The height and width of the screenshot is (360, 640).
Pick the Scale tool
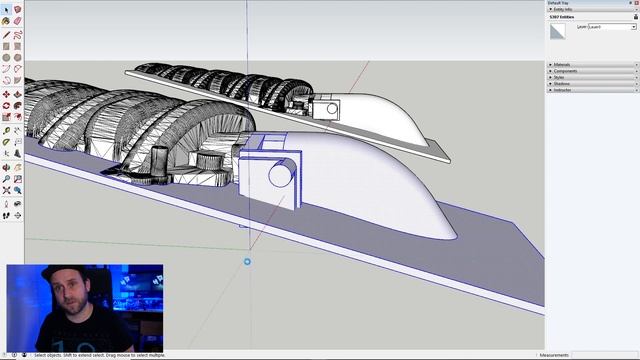[6, 117]
